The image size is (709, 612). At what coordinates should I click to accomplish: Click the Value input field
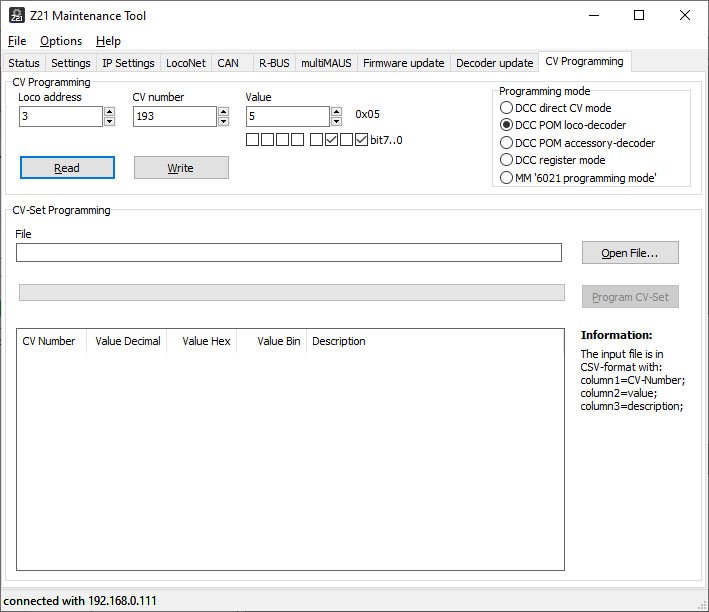(x=288, y=116)
